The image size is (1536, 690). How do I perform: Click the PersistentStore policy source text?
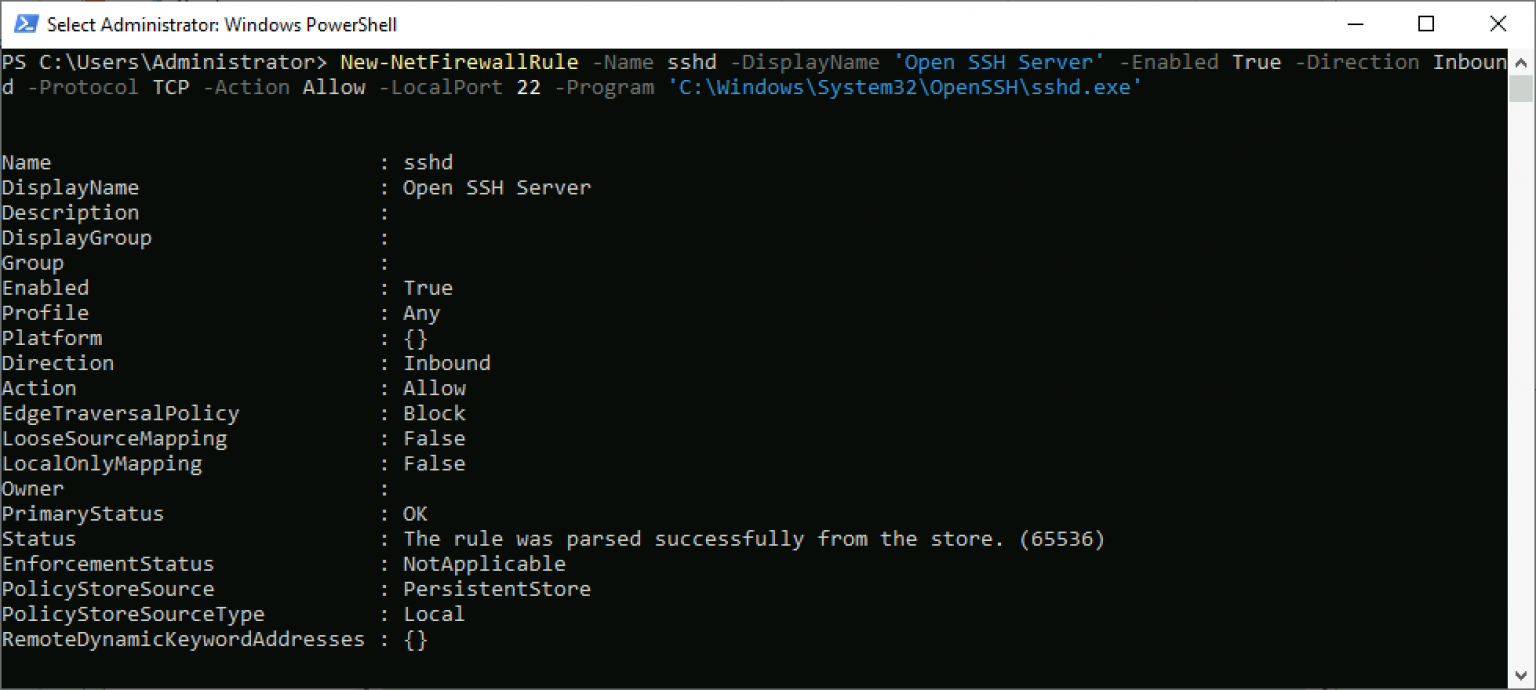click(x=497, y=588)
